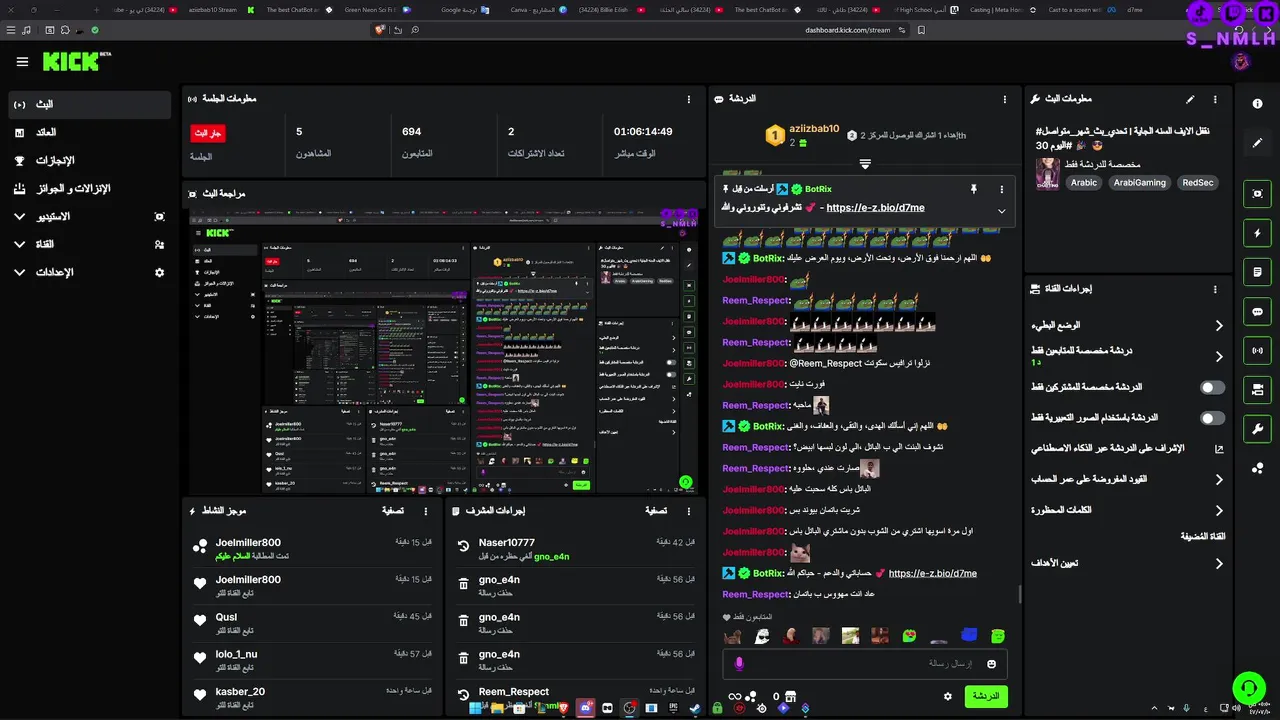Click the notes document widget icon
1280x720 pixels.
tap(1257, 272)
